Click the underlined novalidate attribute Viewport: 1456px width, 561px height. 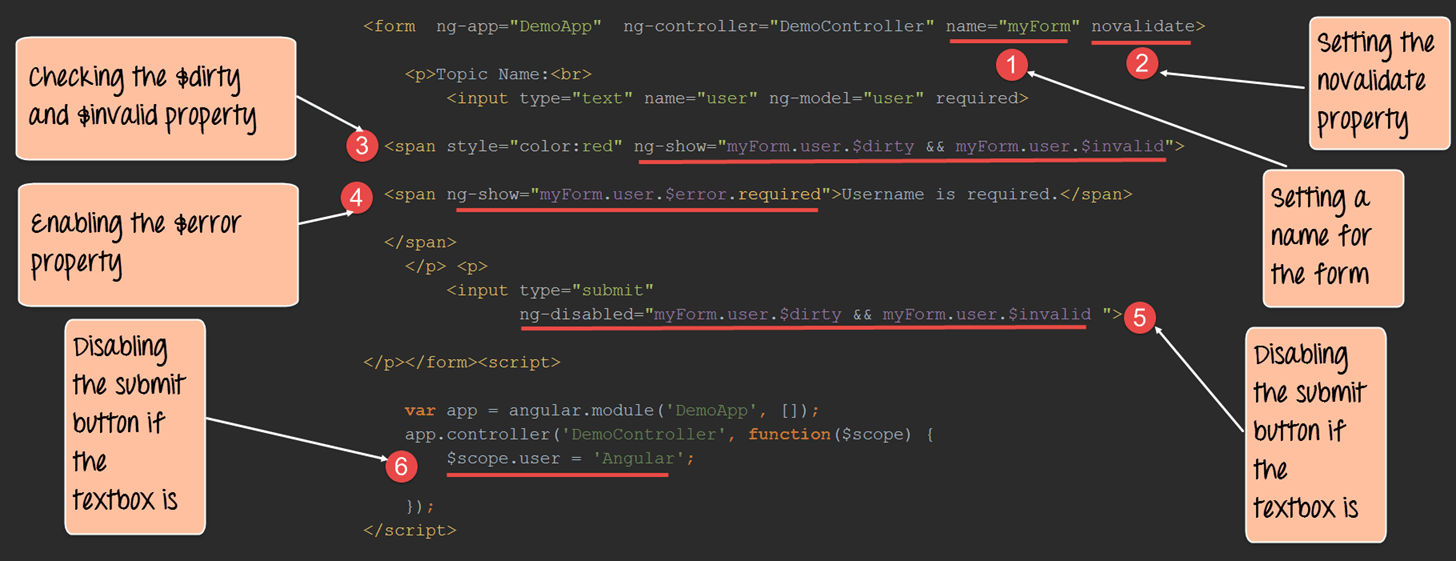(1141, 27)
